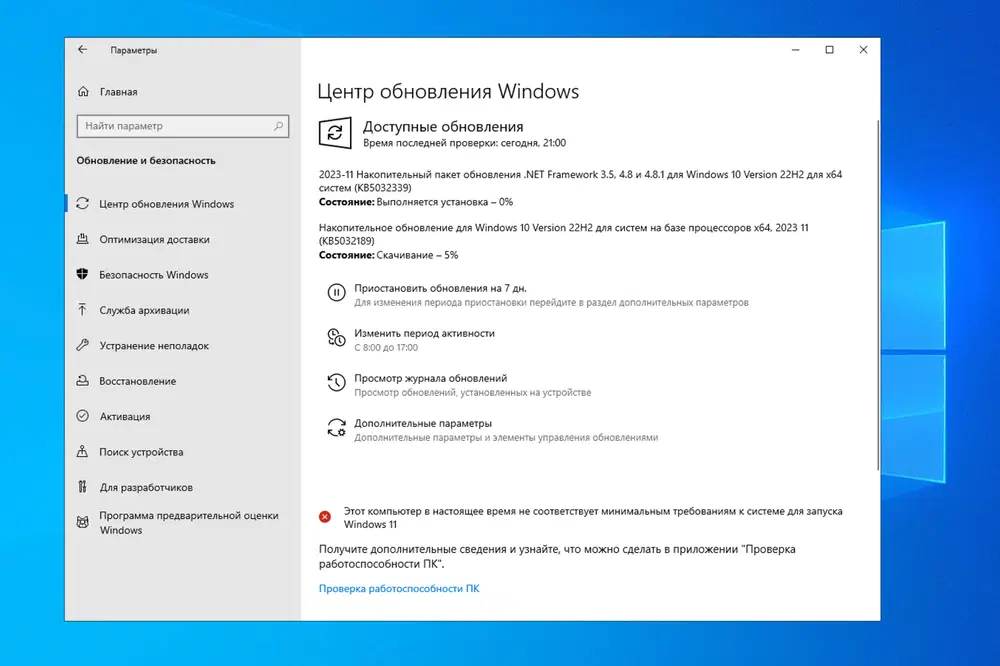Click the vertical scrollbar in update pane
1000x666 pixels.
(x=878, y=295)
